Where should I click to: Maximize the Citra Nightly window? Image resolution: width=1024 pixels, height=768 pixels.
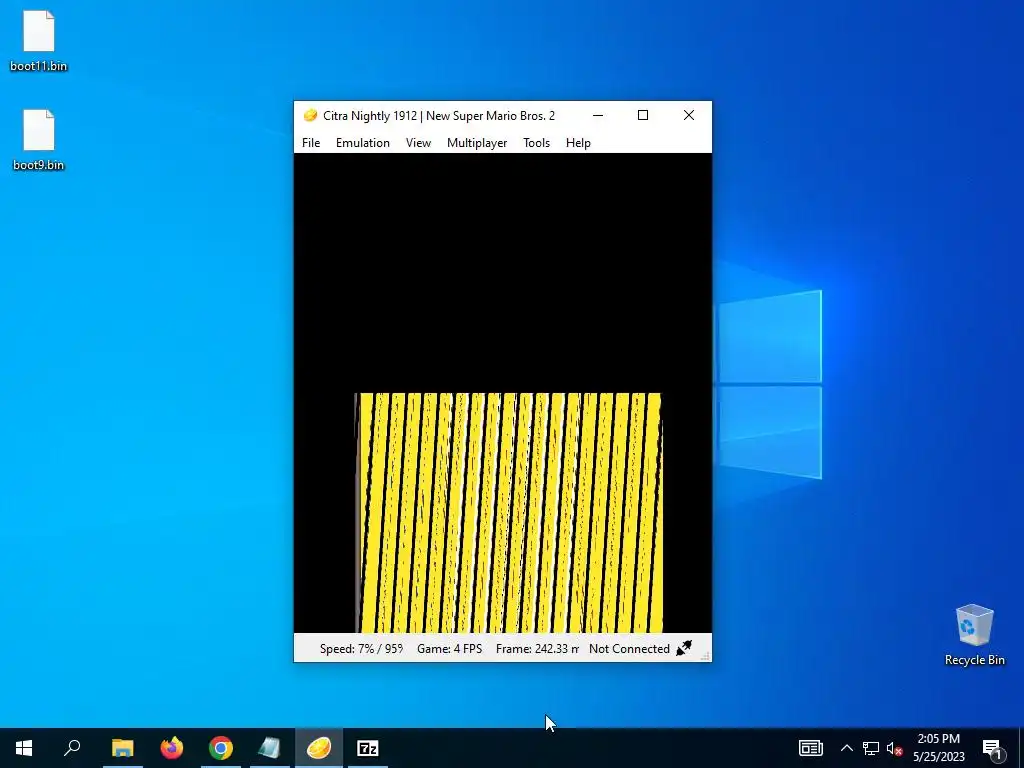click(643, 116)
